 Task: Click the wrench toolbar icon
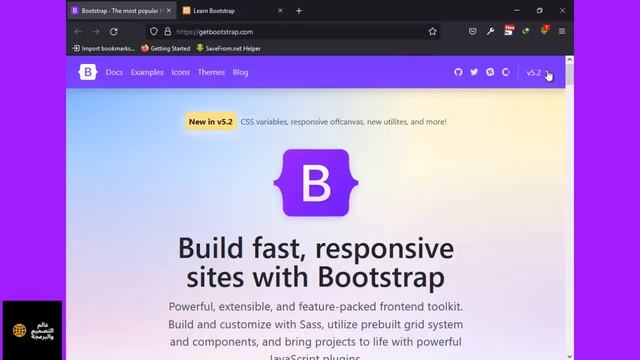coord(491,31)
